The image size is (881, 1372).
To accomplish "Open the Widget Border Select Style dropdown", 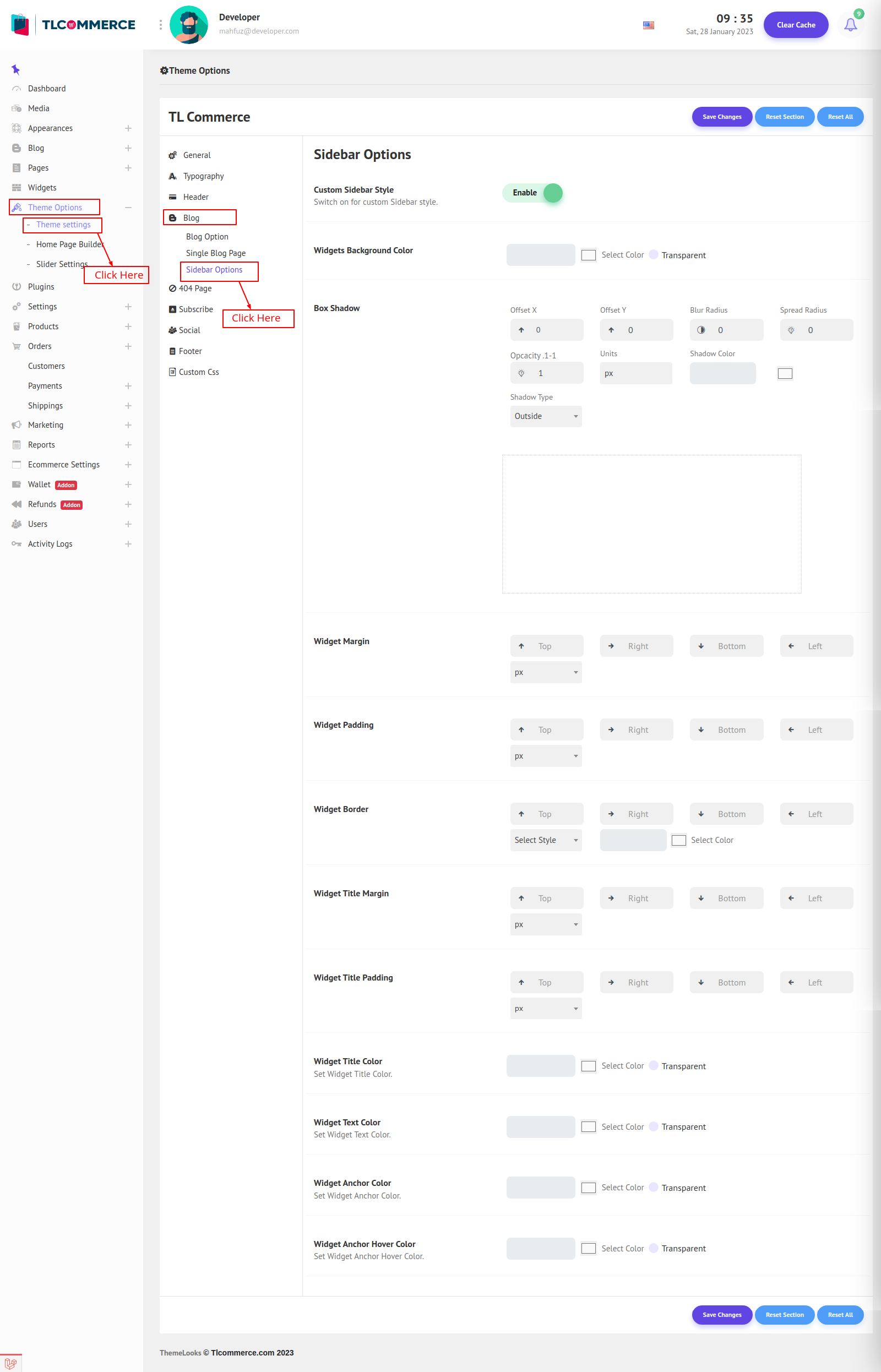I will click(545, 840).
